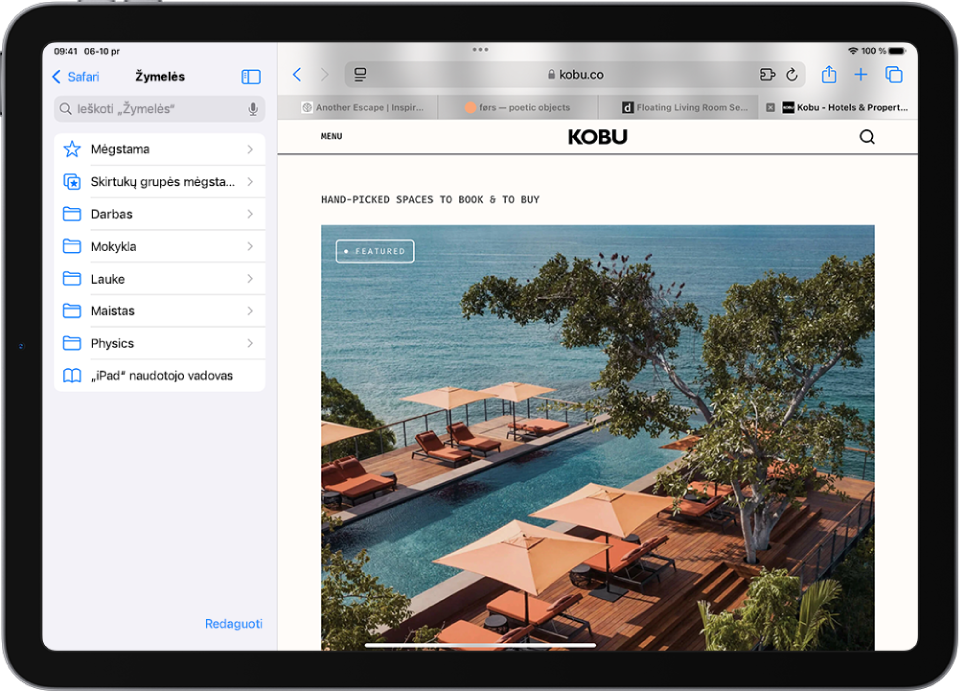Select „iPad" naudotojo vadovas bookmark text

tap(162, 375)
